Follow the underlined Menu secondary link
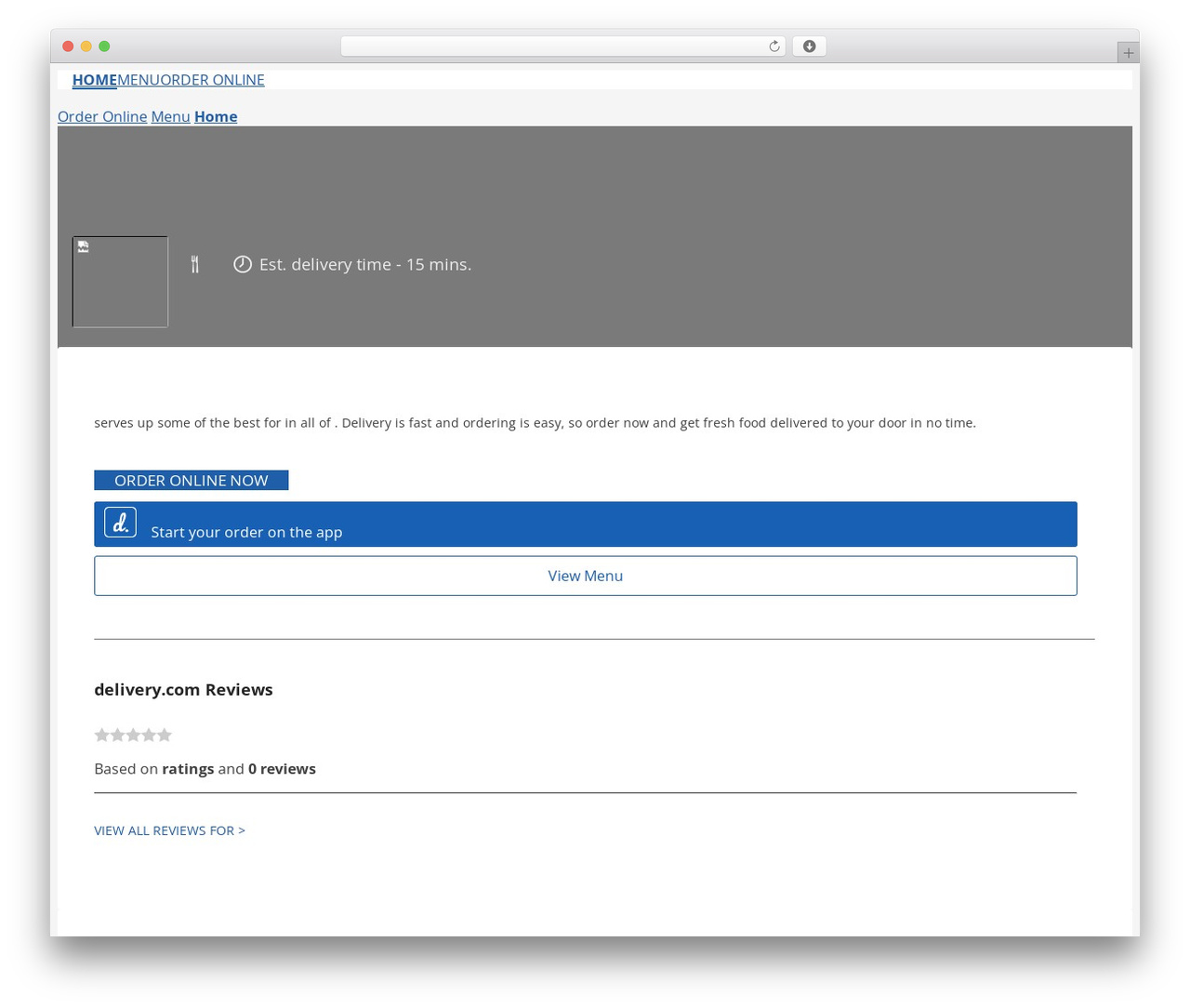The width and height of the screenshot is (1190, 1008). [x=171, y=116]
